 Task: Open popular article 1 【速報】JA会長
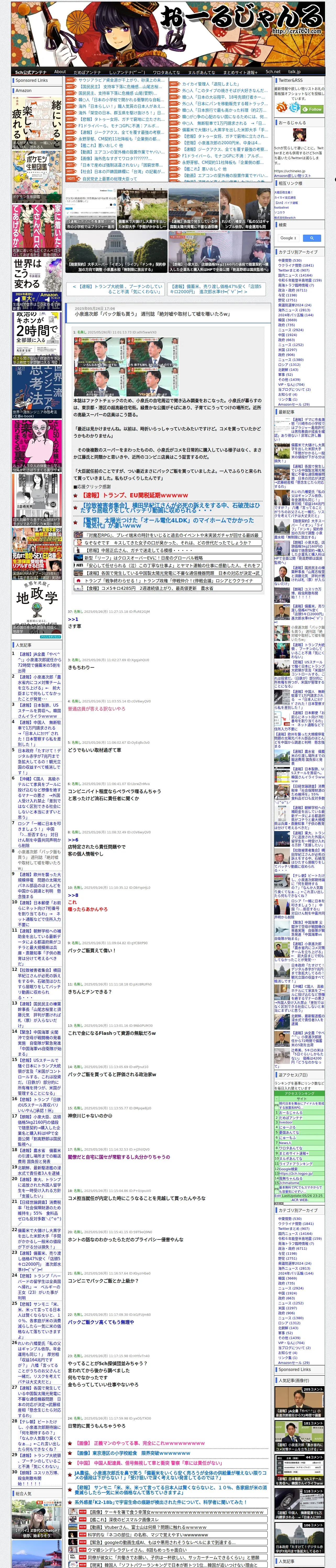[39, 662]
